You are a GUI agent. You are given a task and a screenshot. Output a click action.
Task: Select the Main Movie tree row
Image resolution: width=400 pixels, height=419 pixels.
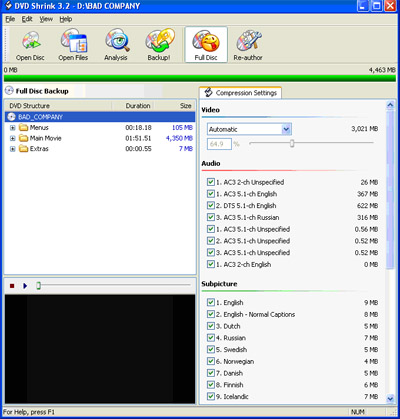point(100,138)
